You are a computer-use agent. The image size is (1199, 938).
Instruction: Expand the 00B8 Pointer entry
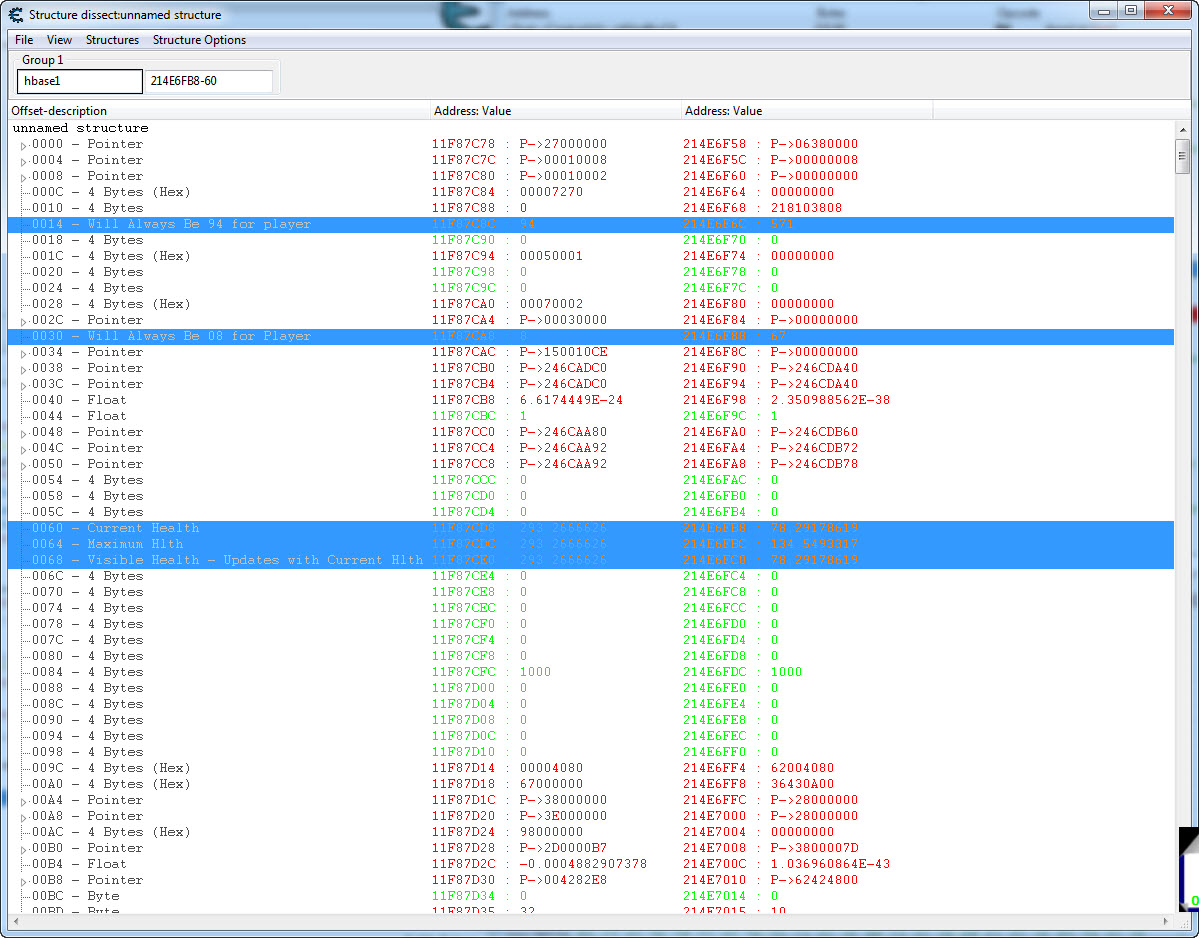(24, 881)
